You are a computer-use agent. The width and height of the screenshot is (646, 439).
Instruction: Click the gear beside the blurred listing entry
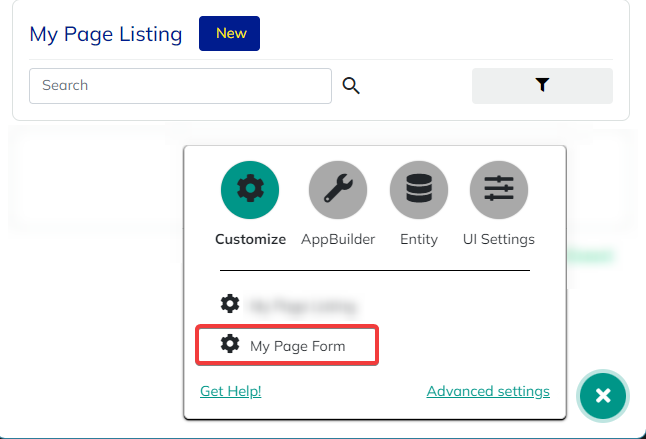[x=230, y=304]
